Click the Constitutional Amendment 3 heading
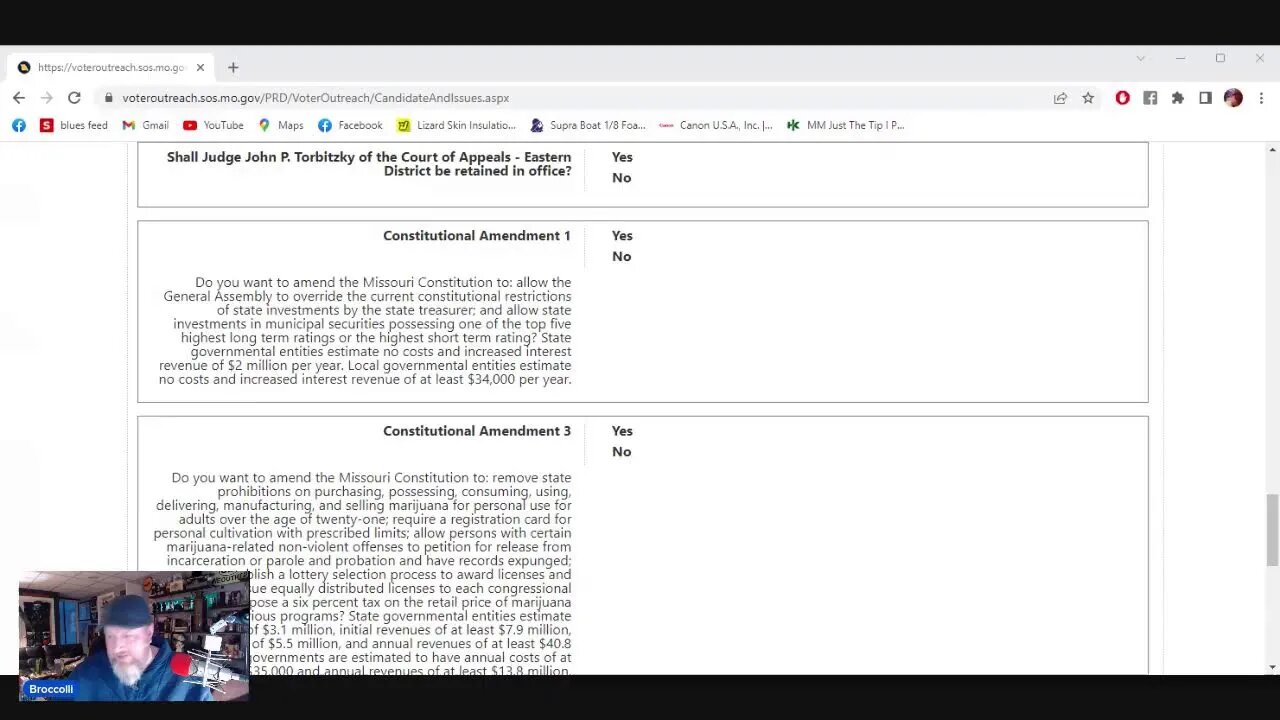The width and height of the screenshot is (1280, 720). [x=477, y=431]
